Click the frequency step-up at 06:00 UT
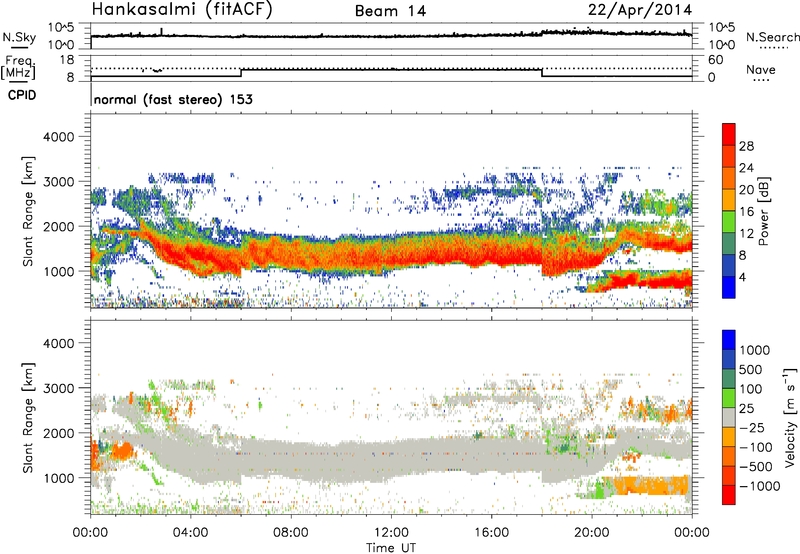This screenshot has width=800, height=554. pyautogui.click(x=241, y=72)
